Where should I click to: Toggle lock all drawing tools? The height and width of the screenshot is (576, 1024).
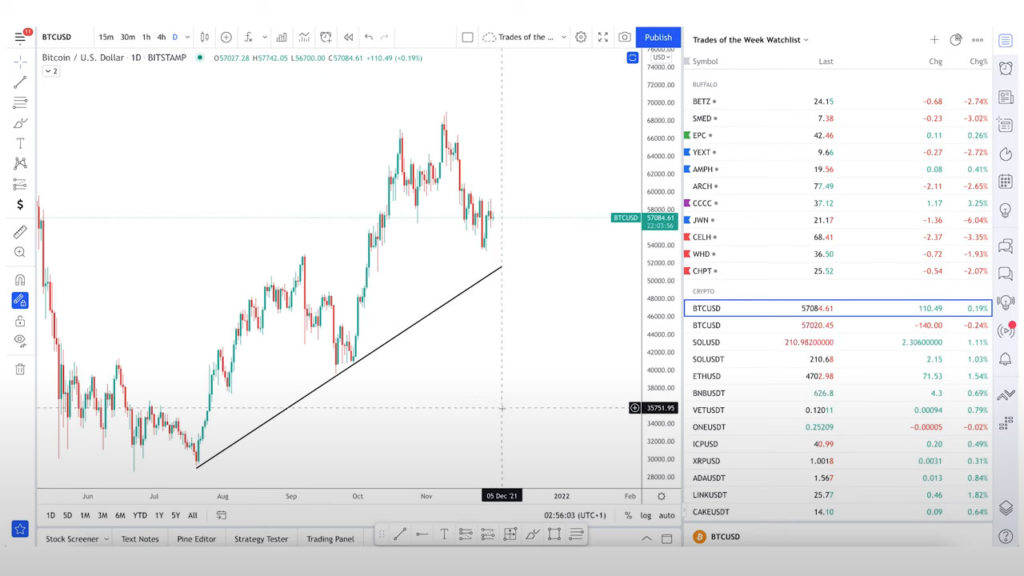click(20, 321)
